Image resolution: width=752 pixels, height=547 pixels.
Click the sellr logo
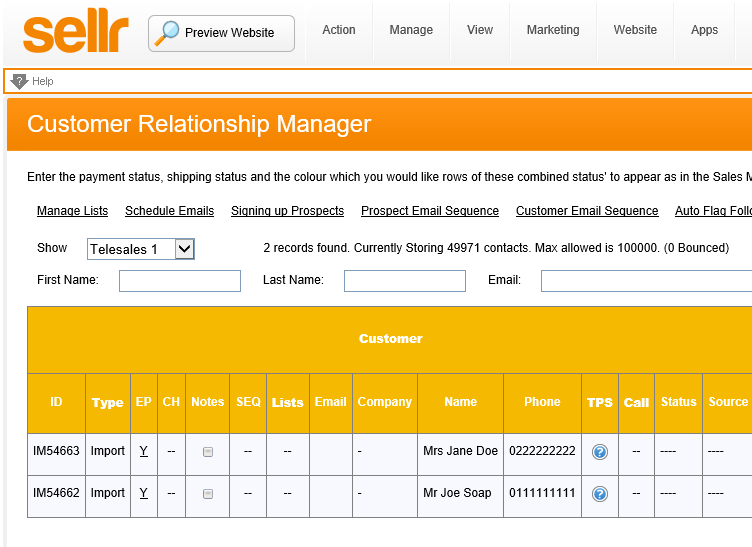(x=75, y=33)
